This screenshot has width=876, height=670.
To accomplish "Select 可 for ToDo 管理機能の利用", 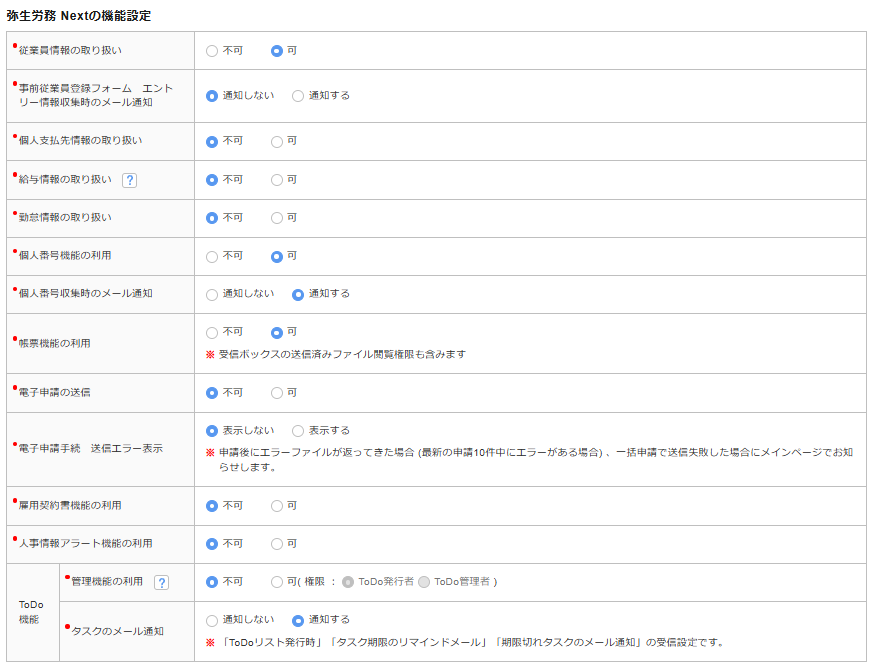I will [x=277, y=582].
